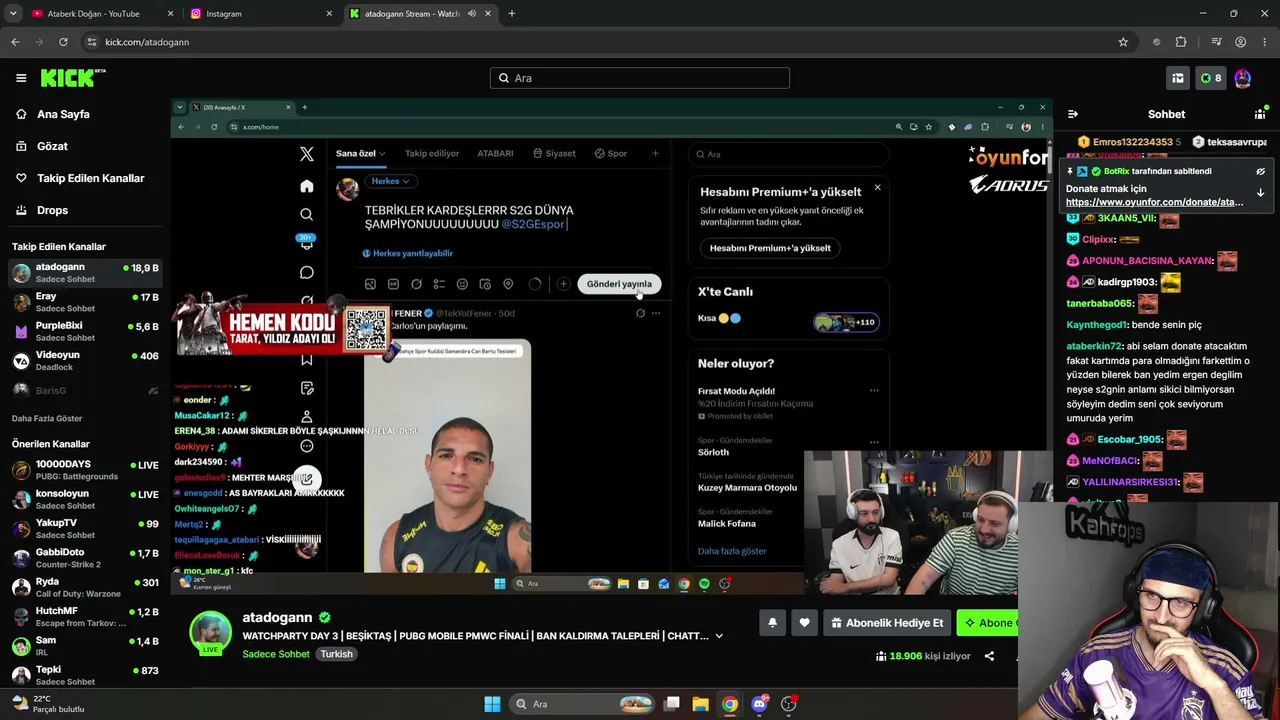Open chat viewer list icon beside Sohbet
The width and height of the screenshot is (1280, 720).
1260,115
